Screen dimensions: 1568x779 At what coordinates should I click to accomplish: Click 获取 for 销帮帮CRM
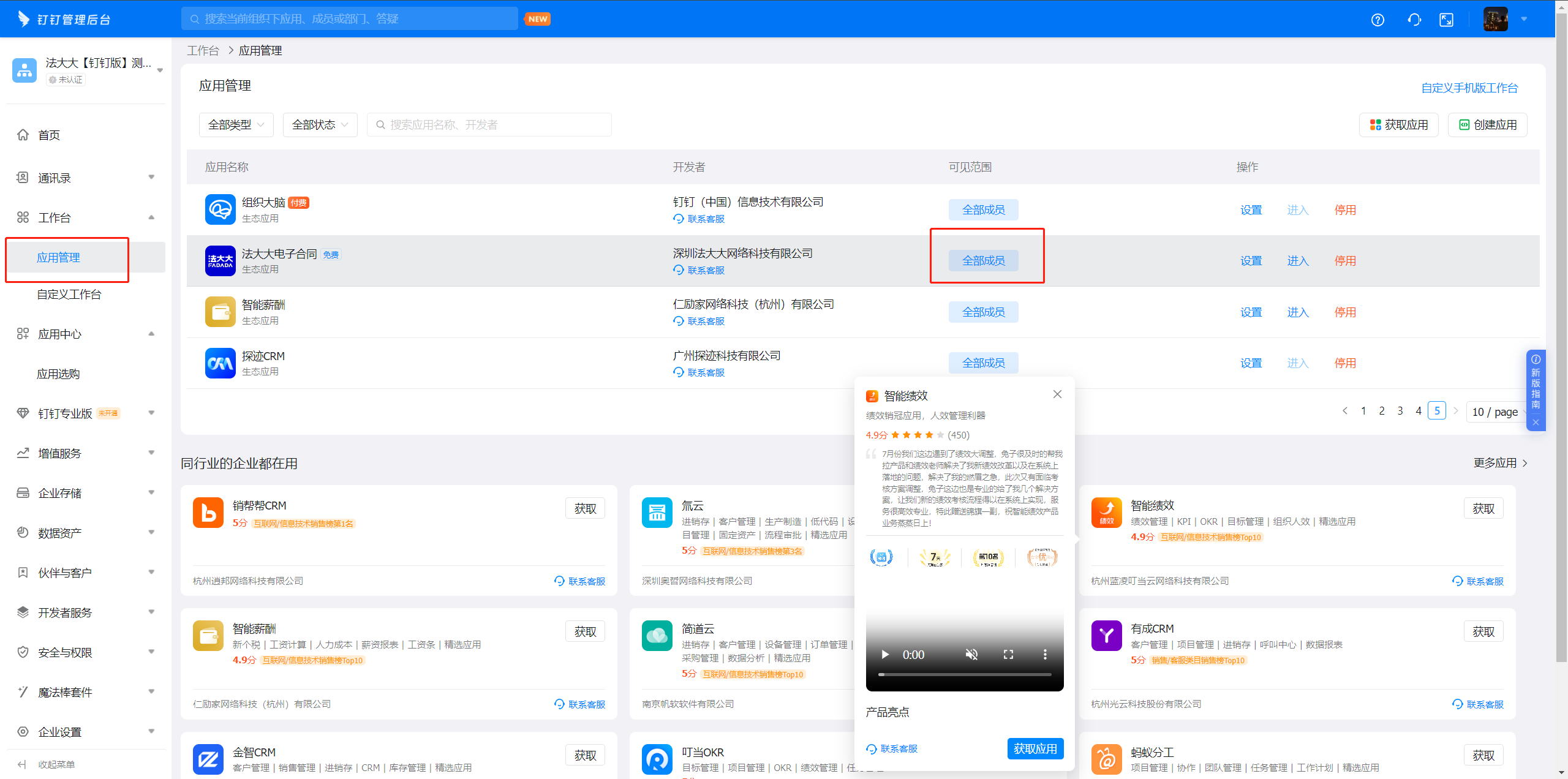coord(585,508)
